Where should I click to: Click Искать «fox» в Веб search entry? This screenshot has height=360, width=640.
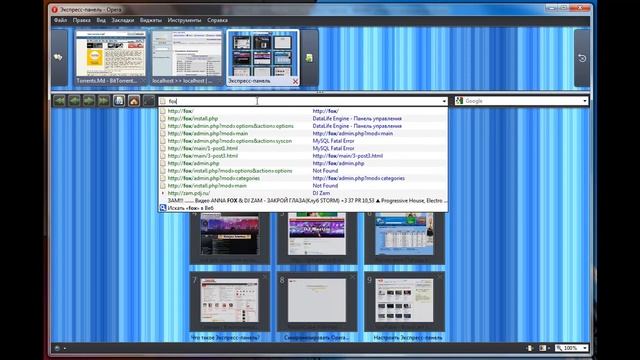coord(303,208)
